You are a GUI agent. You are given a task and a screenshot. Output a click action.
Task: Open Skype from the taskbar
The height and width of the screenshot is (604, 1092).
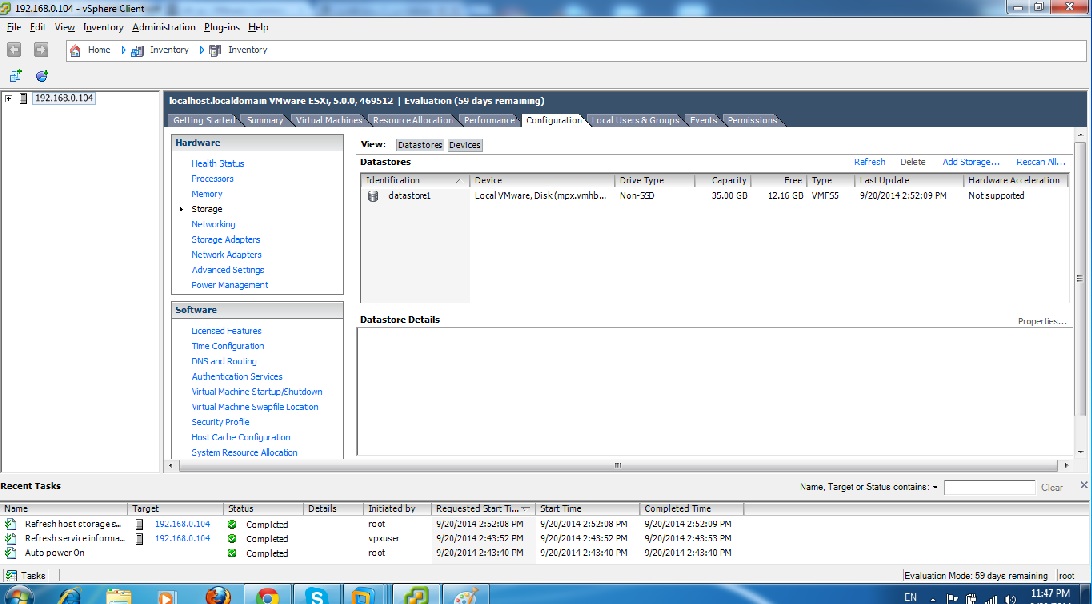pos(318,596)
